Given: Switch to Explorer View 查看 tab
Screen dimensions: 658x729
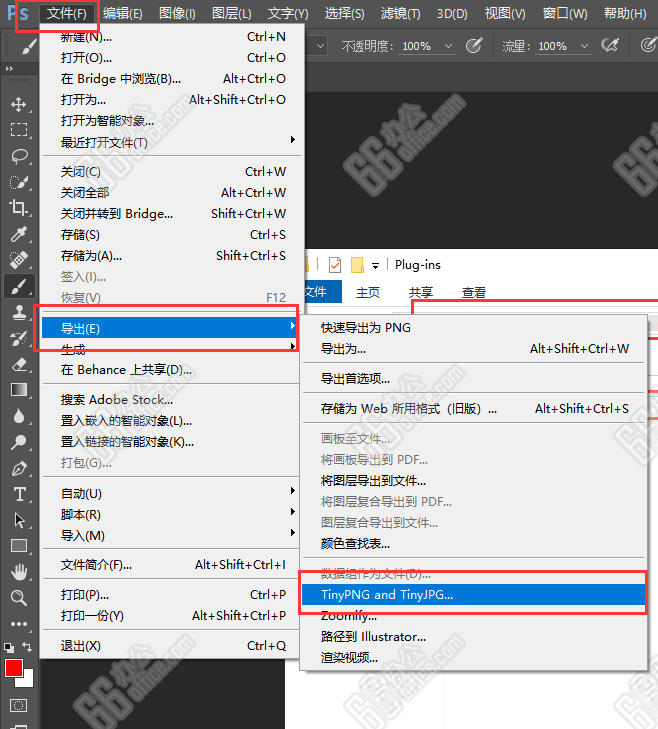Looking at the screenshot, I should (x=474, y=292).
